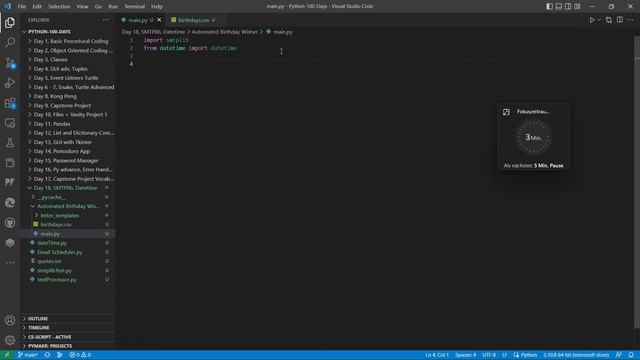Open Remote Explorer icon in activity bar
Viewport: 640px width, 360px height.
(10, 123)
